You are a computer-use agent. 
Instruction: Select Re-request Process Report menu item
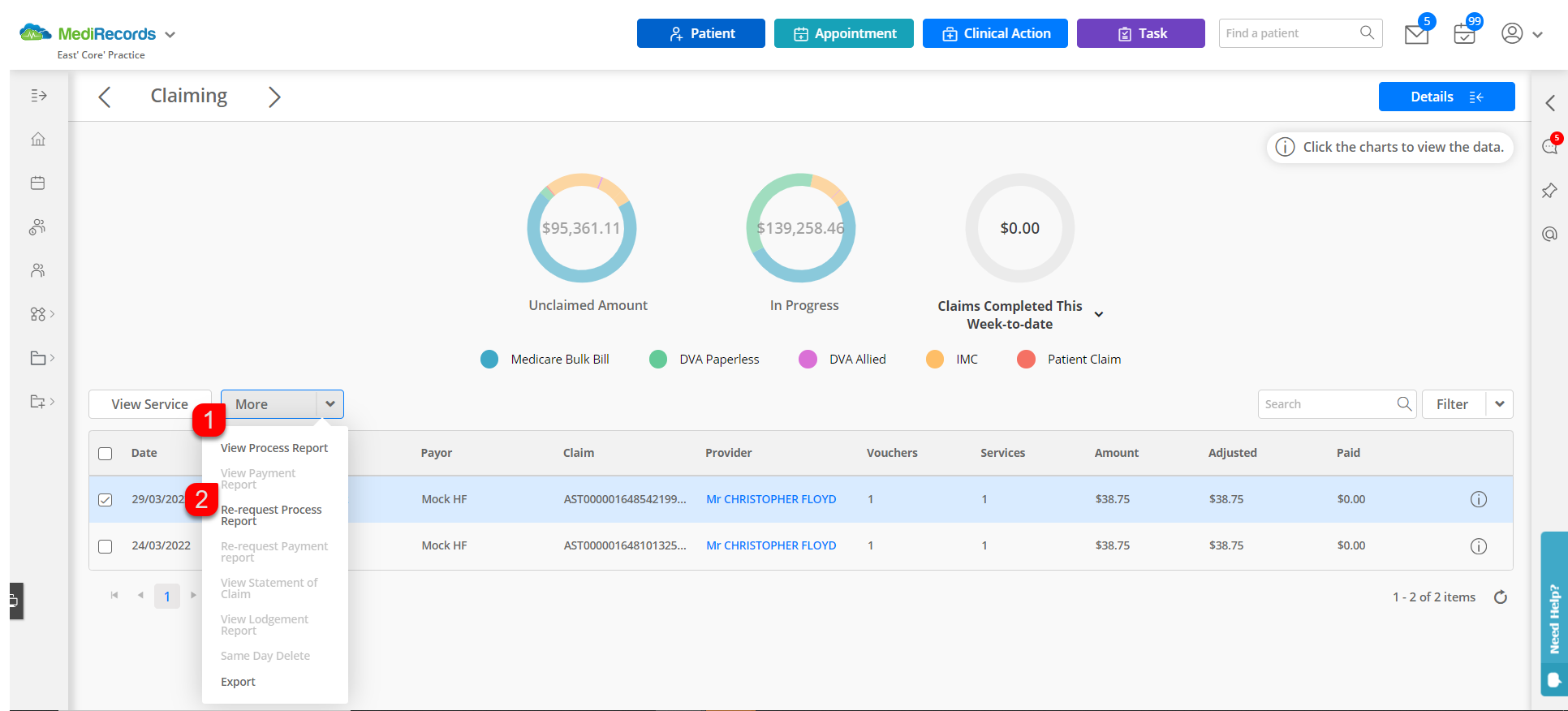pyautogui.click(x=271, y=515)
